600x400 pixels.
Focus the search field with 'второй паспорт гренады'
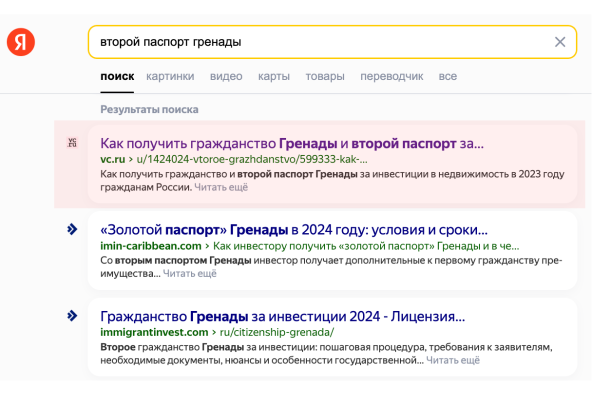(332, 42)
